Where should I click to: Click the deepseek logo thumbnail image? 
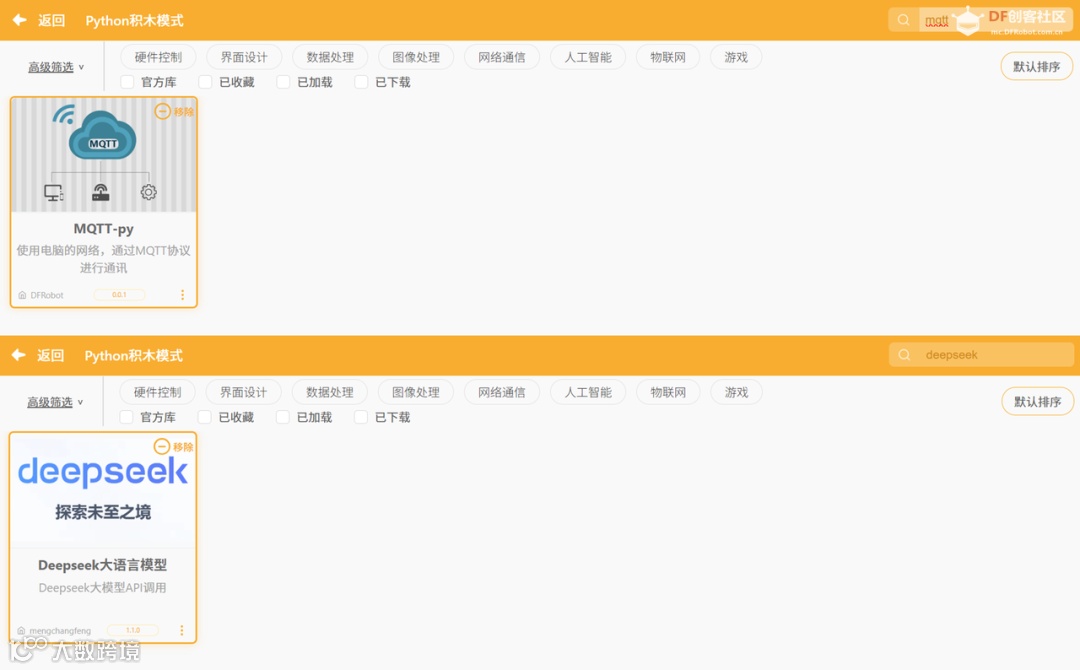(x=103, y=490)
